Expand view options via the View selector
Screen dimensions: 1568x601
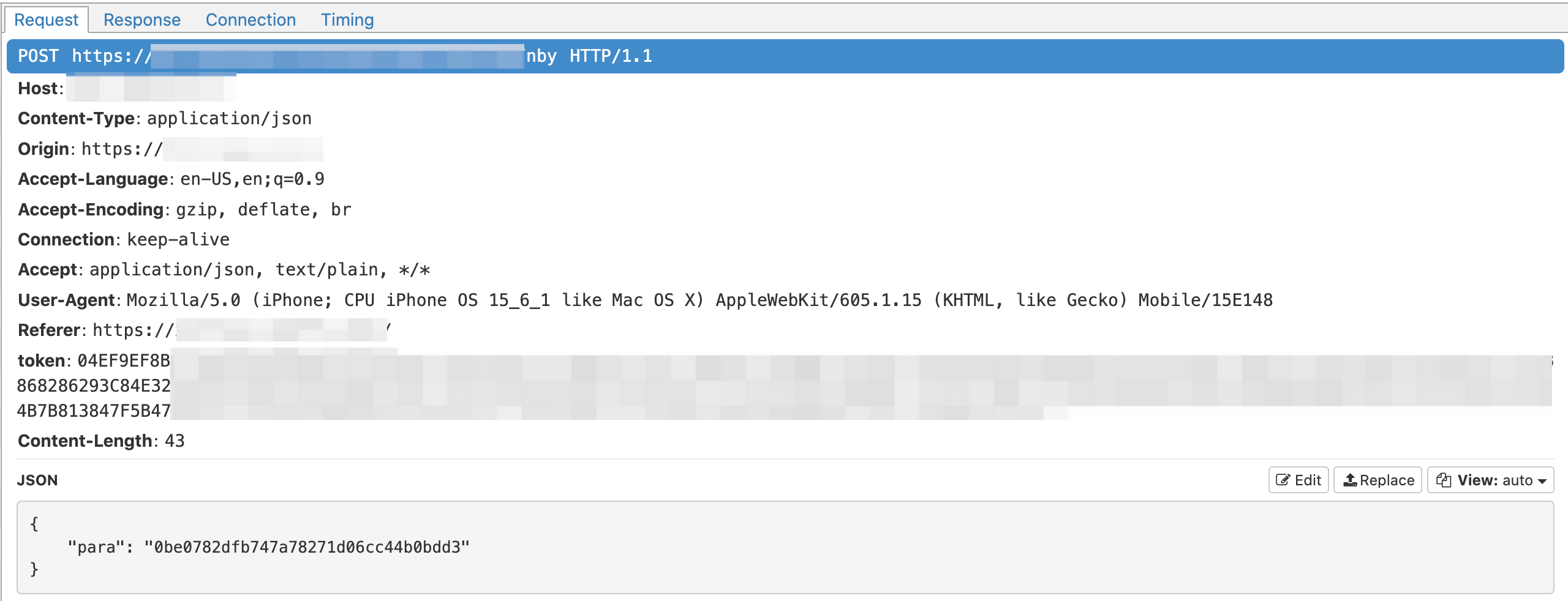1491,480
